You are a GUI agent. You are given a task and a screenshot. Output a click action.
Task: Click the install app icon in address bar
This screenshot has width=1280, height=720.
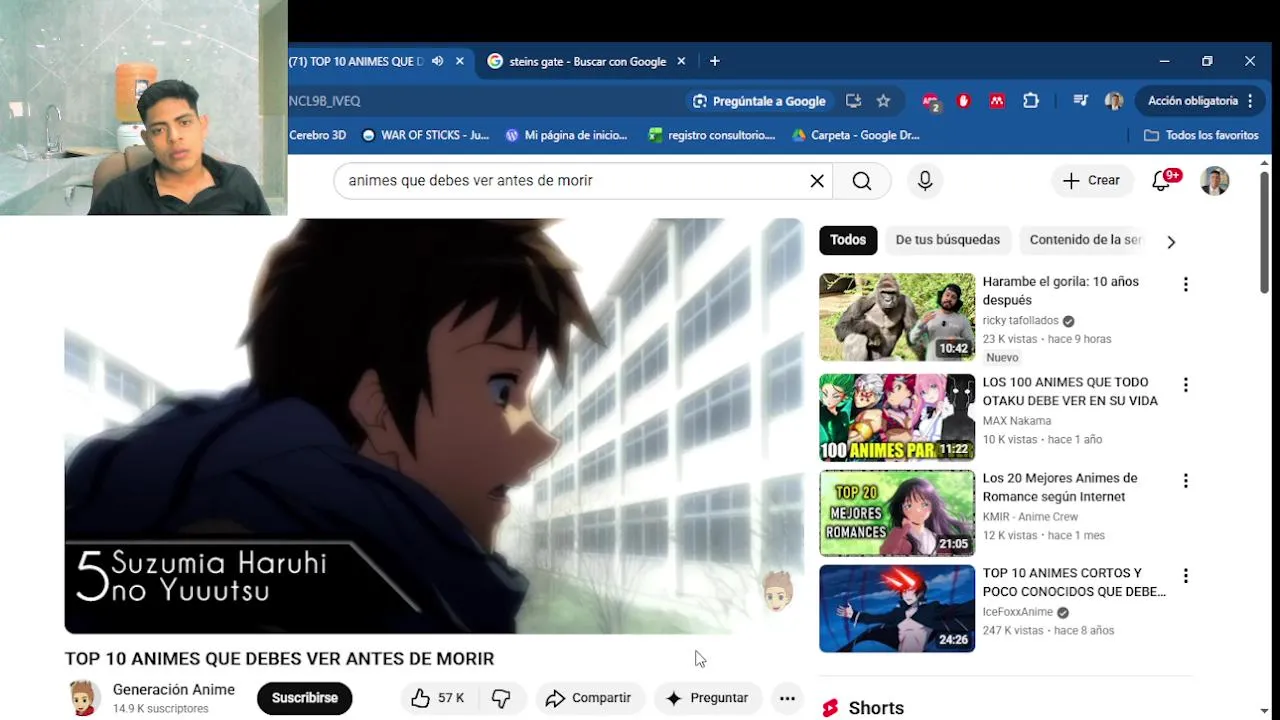point(853,101)
